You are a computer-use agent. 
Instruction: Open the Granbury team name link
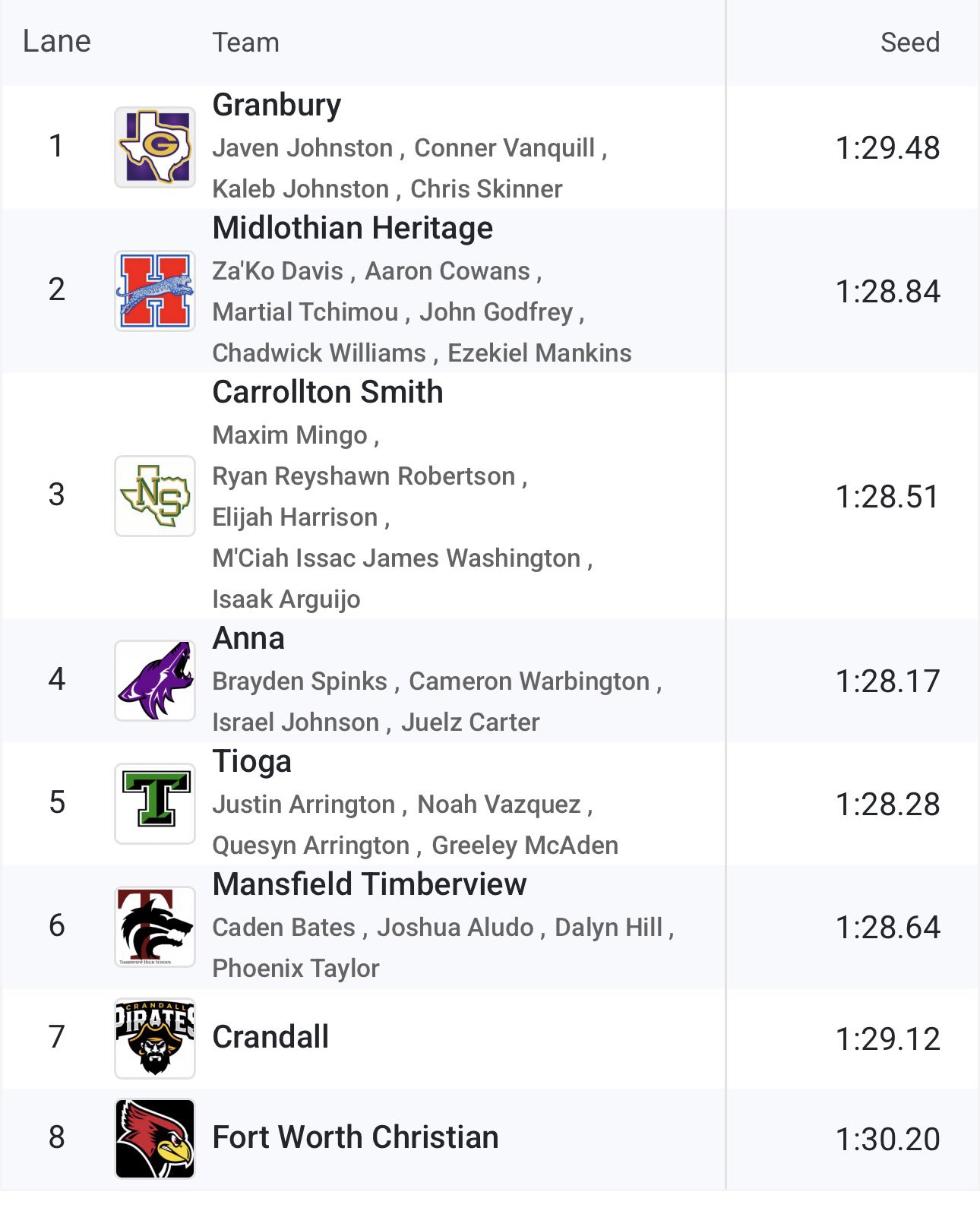(x=277, y=105)
